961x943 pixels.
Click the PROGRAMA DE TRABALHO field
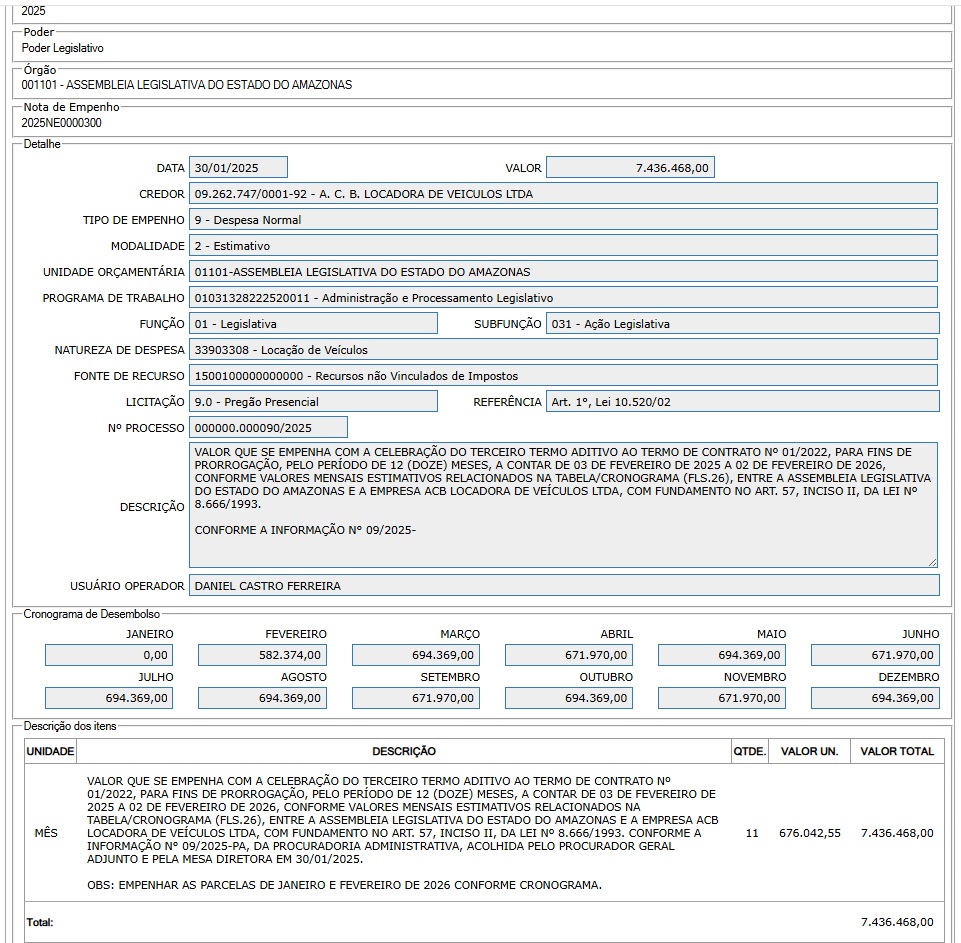562,298
